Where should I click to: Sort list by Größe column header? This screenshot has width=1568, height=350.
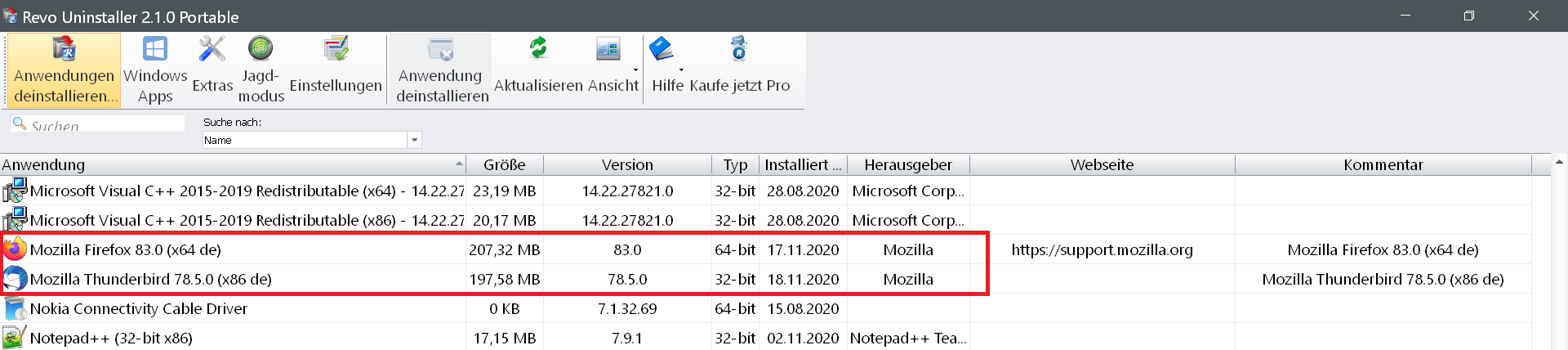tap(504, 164)
